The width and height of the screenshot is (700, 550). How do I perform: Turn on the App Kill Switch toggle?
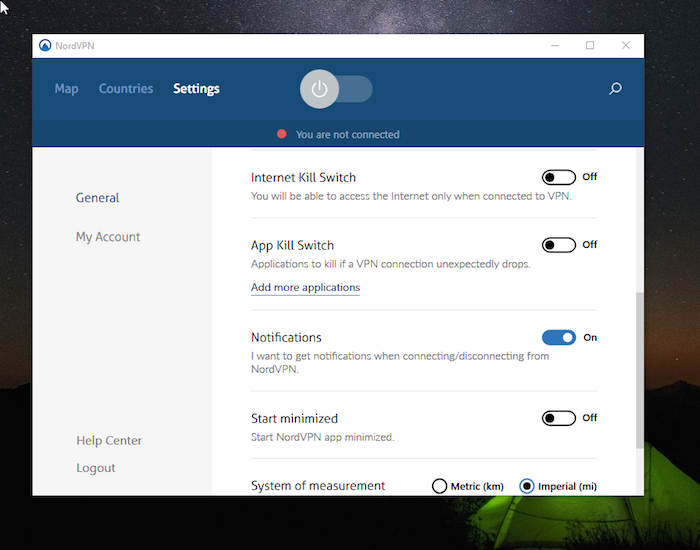pyautogui.click(x=558, y=245)
